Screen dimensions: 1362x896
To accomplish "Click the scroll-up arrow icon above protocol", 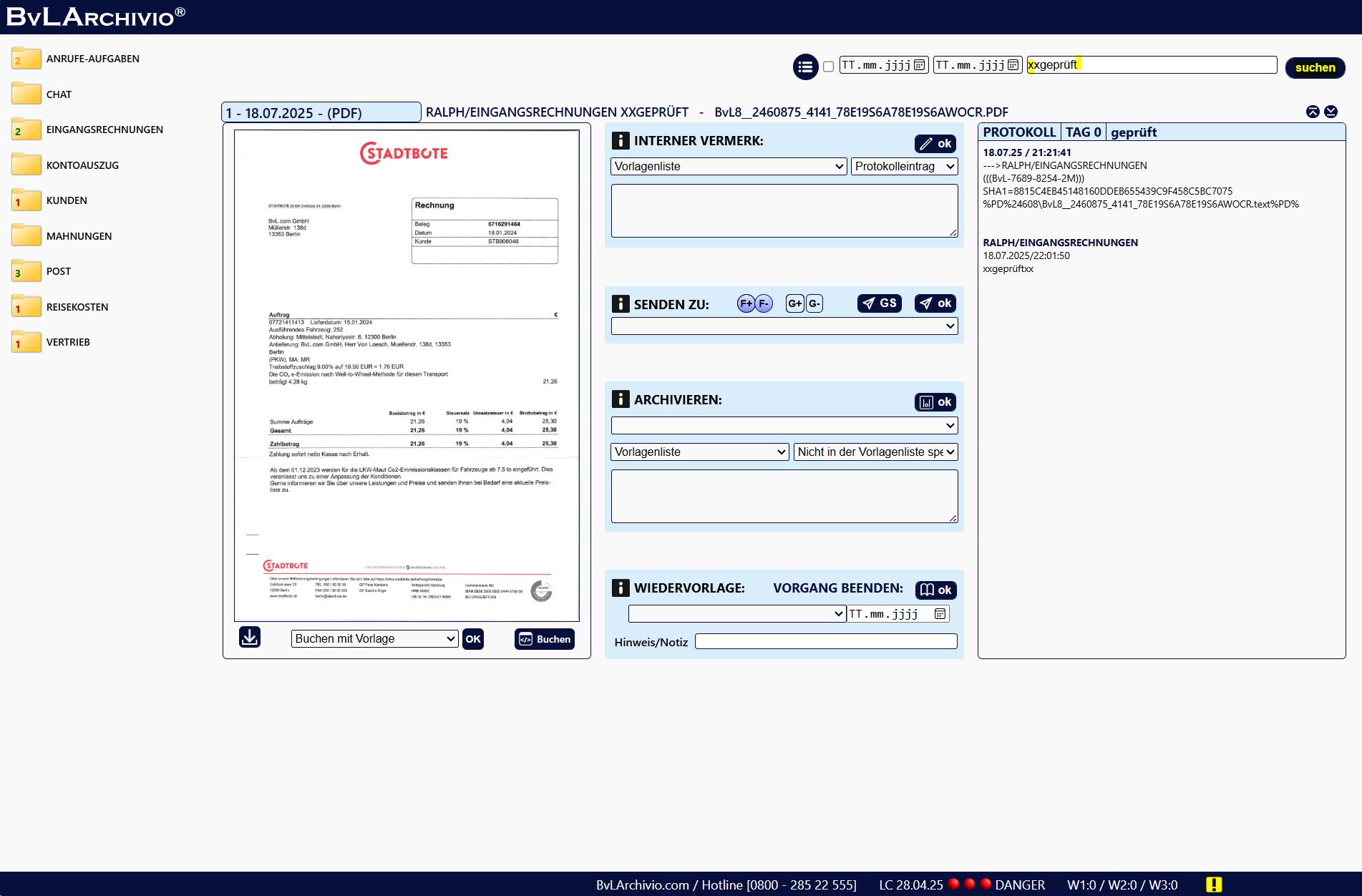I will click(1313, 112).
